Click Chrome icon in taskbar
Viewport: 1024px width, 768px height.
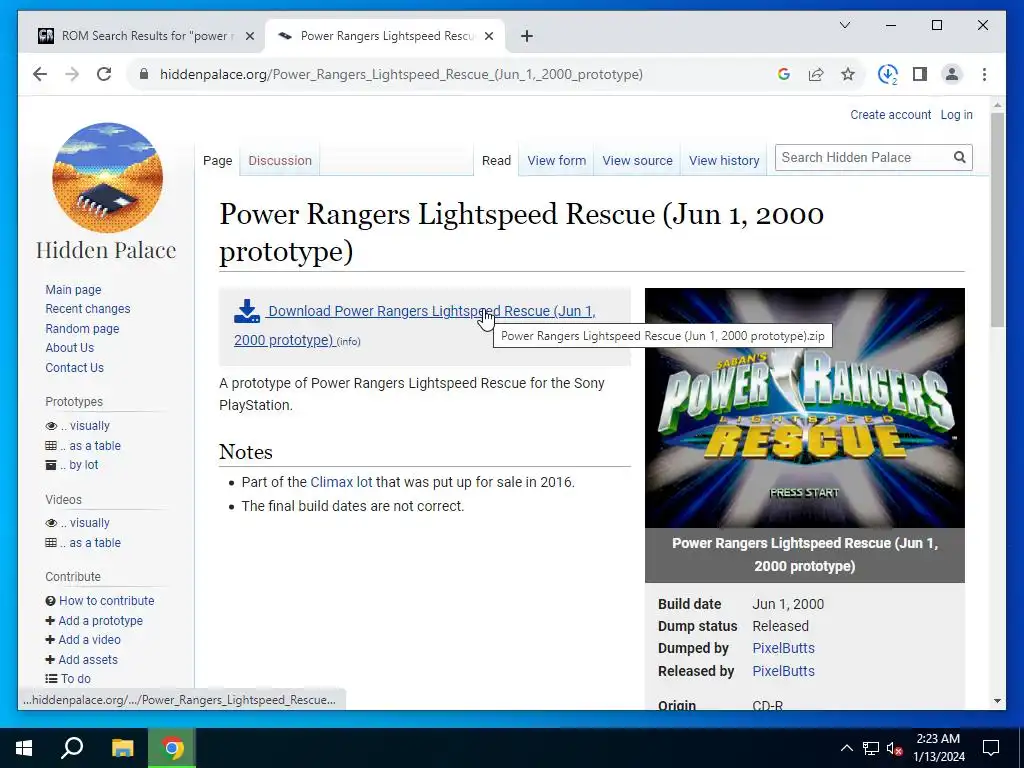[x=172, y=748]
